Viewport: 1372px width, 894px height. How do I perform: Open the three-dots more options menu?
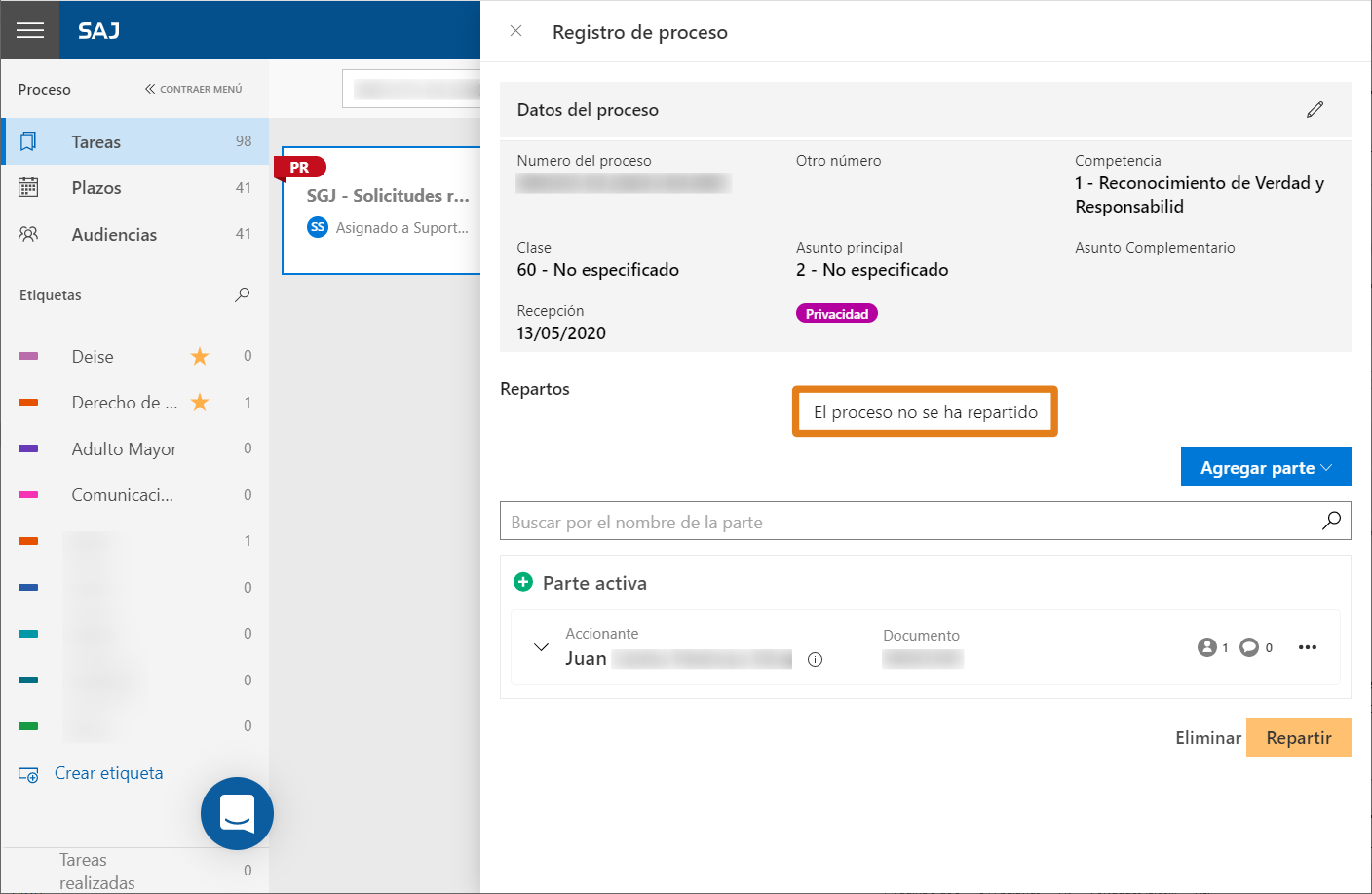[1308, 647]
